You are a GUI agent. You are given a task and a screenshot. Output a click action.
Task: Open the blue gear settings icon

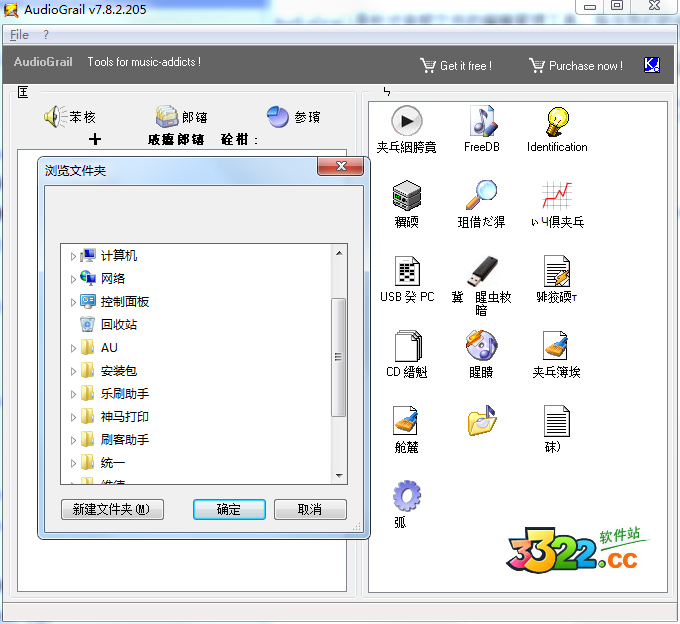407,495
